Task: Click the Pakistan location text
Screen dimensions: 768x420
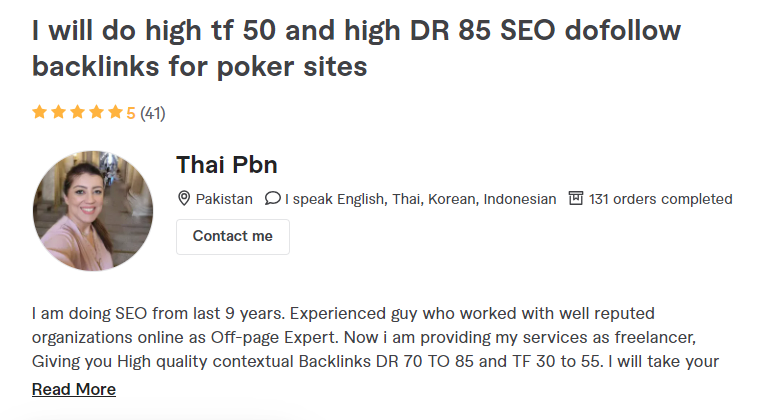Action: (224, 199)
